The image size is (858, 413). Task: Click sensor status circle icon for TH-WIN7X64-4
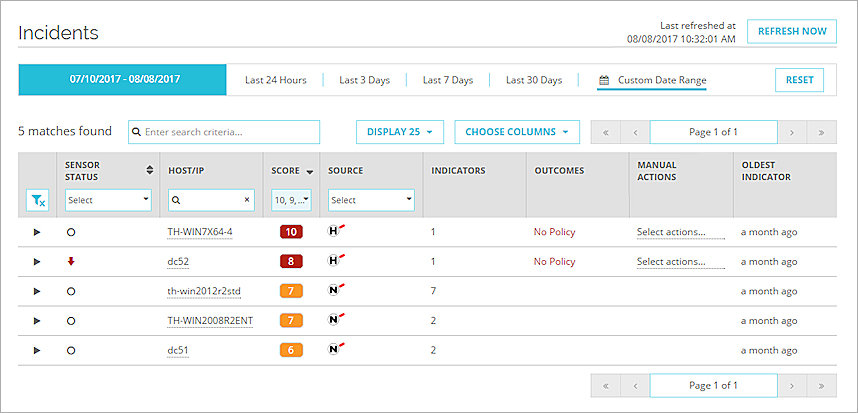click(x=71, y=232)
